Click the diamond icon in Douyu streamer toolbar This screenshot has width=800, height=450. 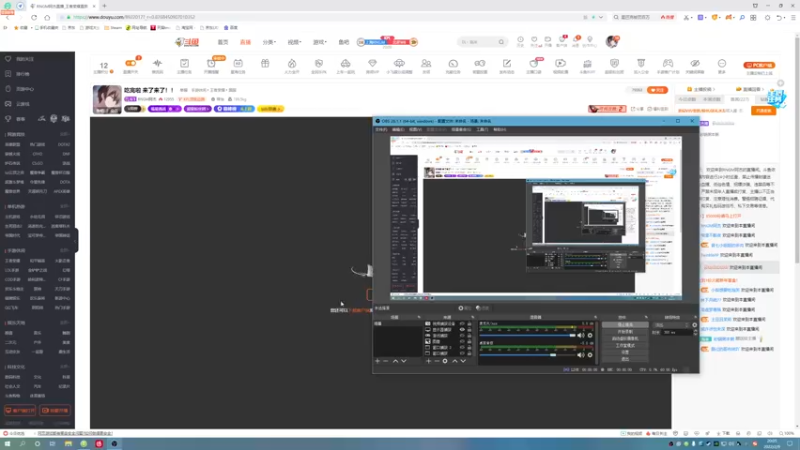click(x=372, y=63)
